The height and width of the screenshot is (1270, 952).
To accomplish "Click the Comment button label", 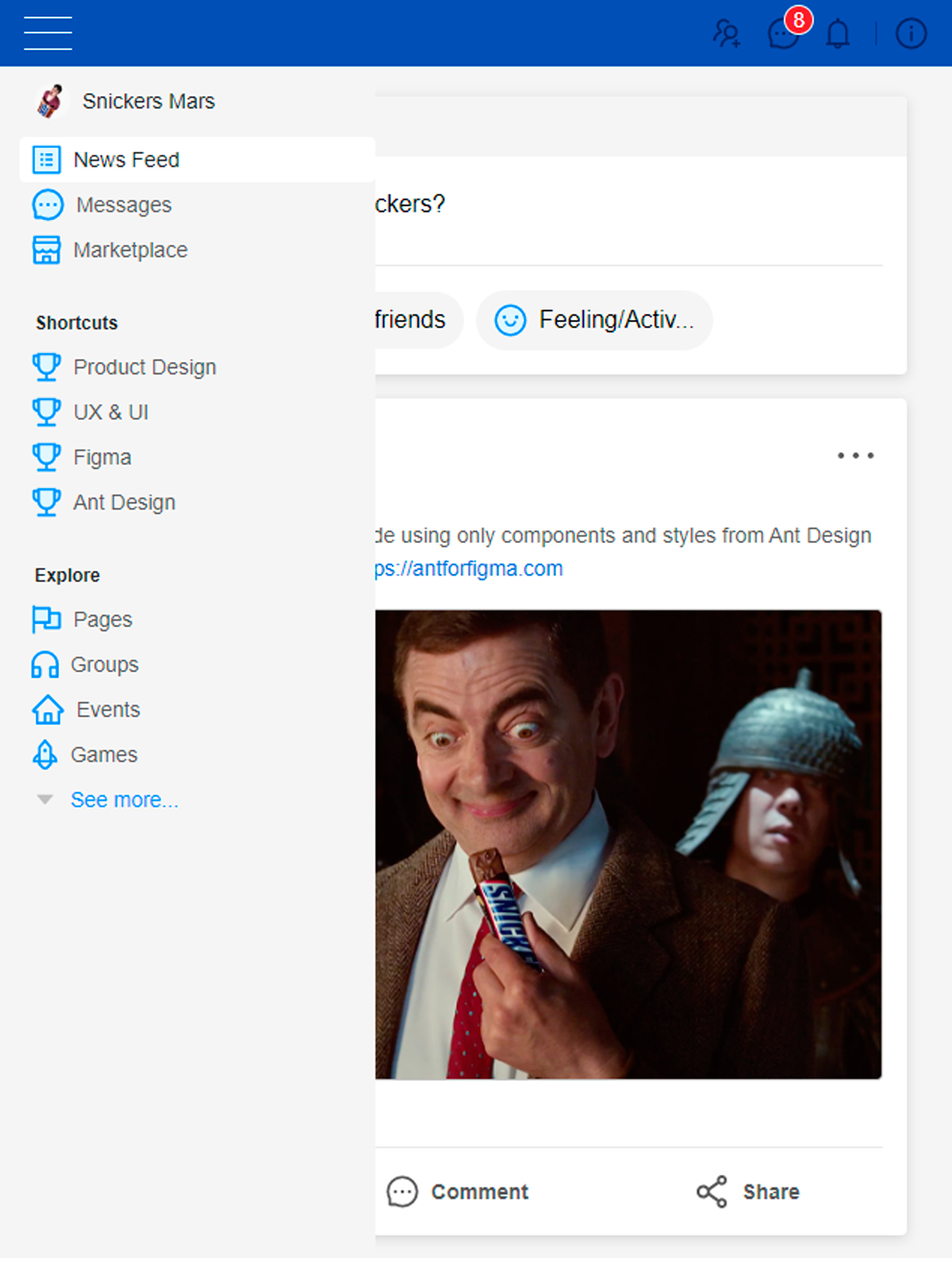I will click(479, 1191).
